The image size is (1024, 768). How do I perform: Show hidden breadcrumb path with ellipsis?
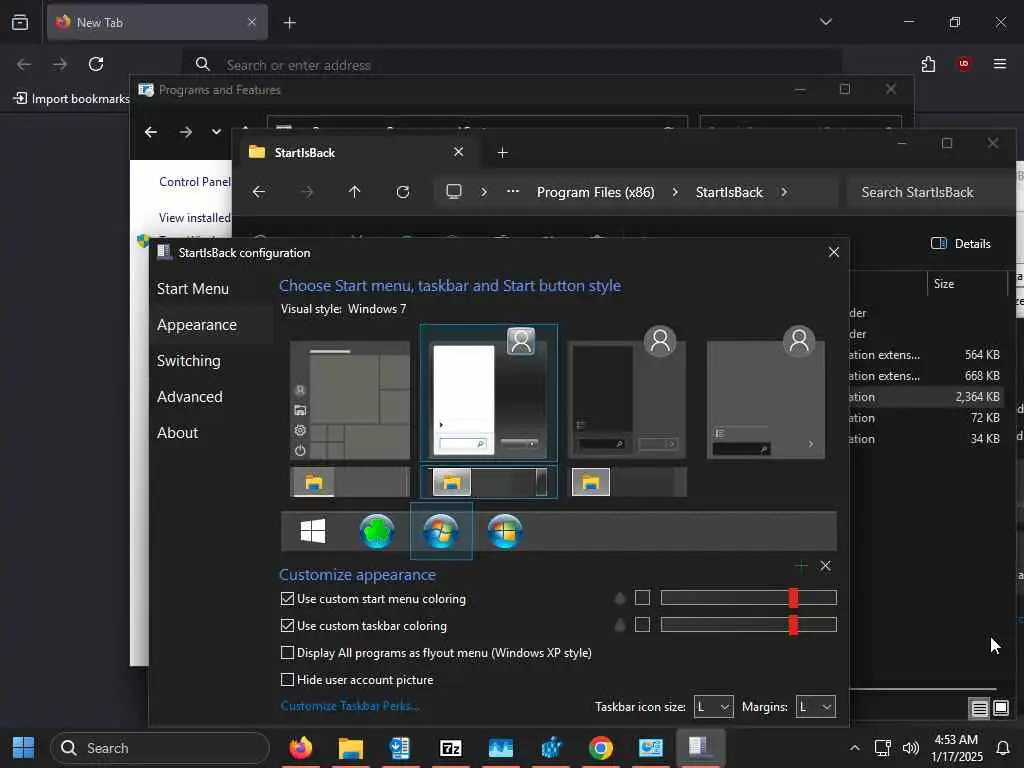tap(513, 191)
